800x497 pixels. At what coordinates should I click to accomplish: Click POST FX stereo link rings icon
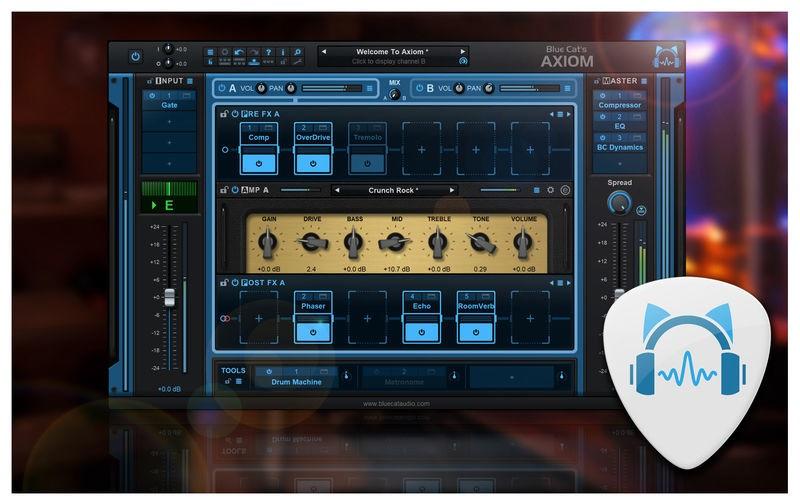click(x=224, y=318)
